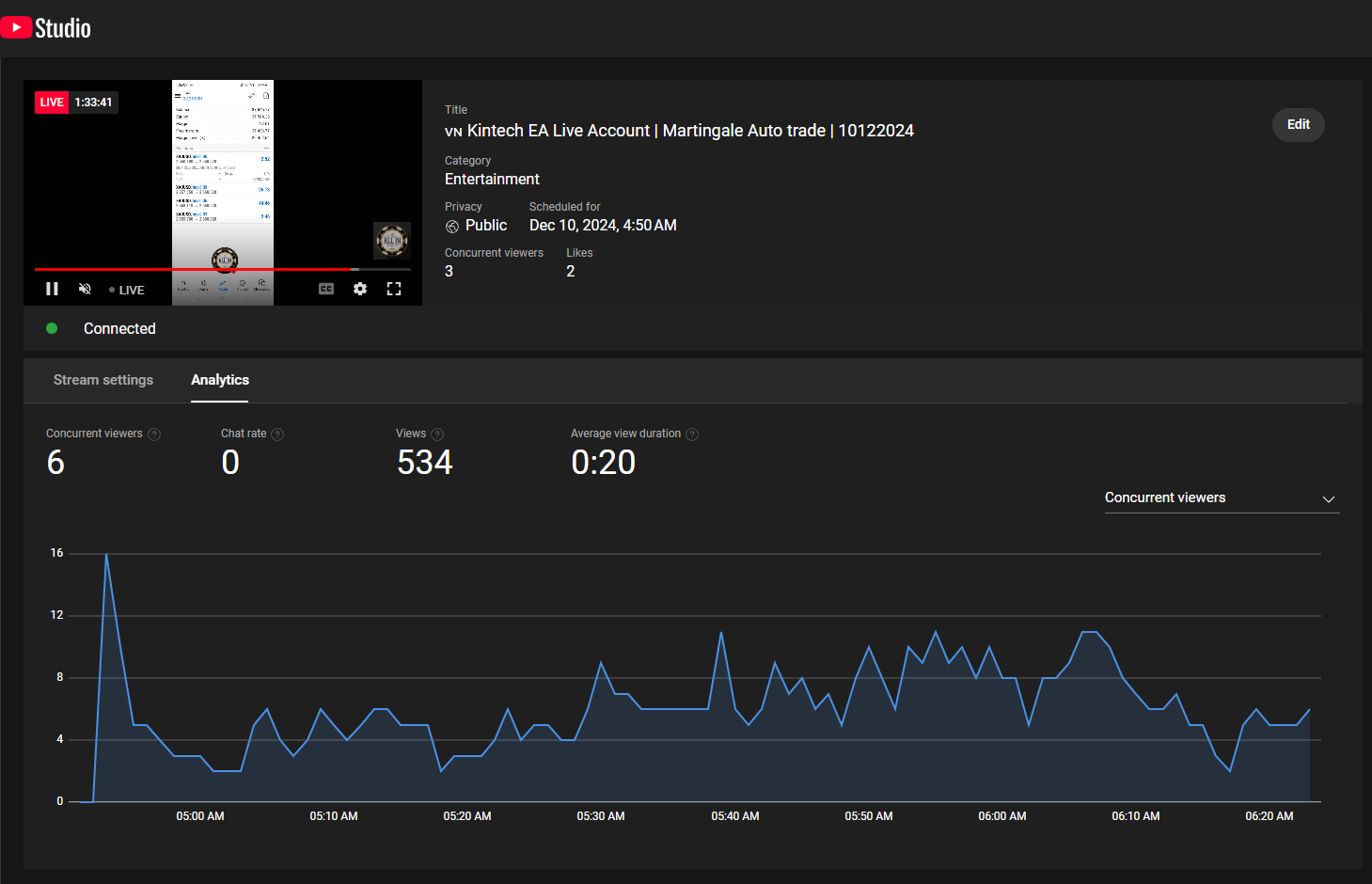Click the LIVE red badge on the preview
This screenshot has height=884, width=1372.
point(52,103)
